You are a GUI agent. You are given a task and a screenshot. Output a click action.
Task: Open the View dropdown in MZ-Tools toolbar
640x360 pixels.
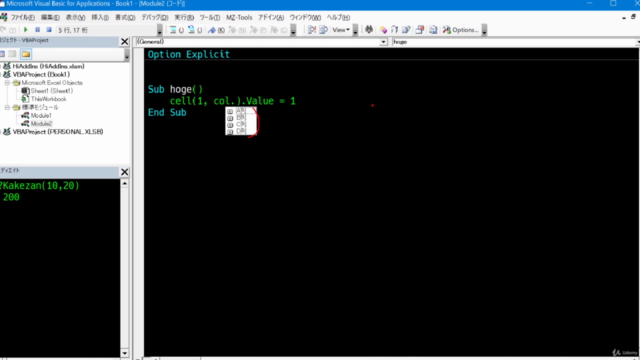[341, 30]
